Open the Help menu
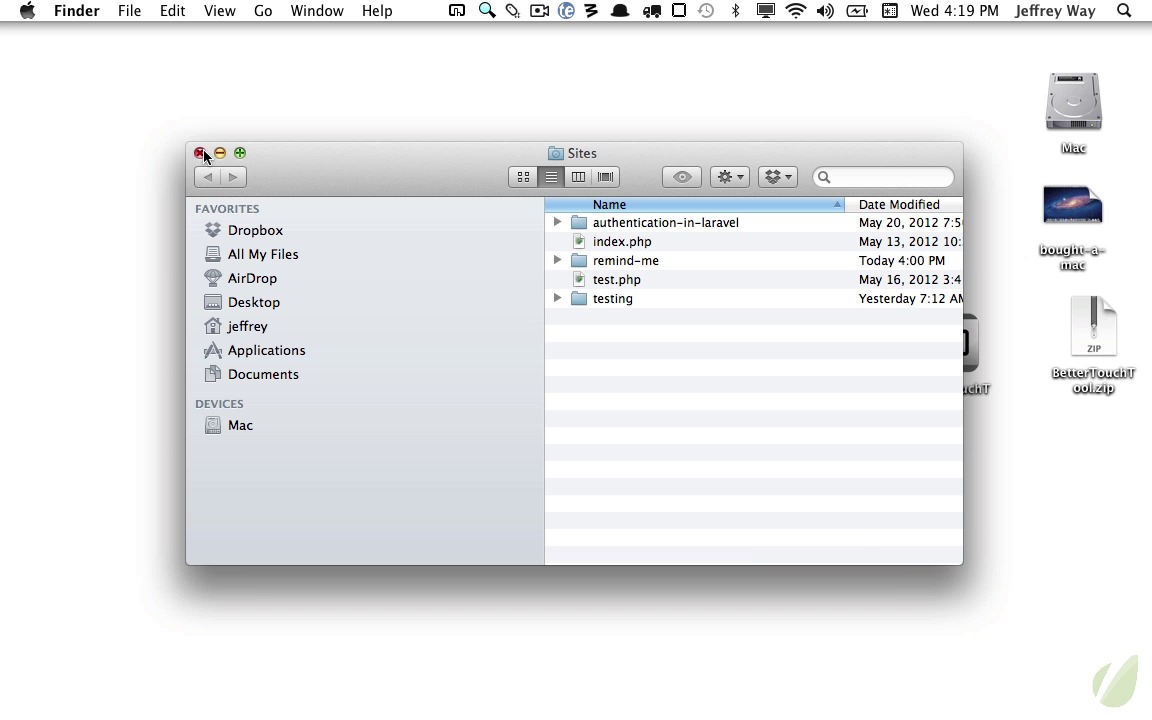 377,11
